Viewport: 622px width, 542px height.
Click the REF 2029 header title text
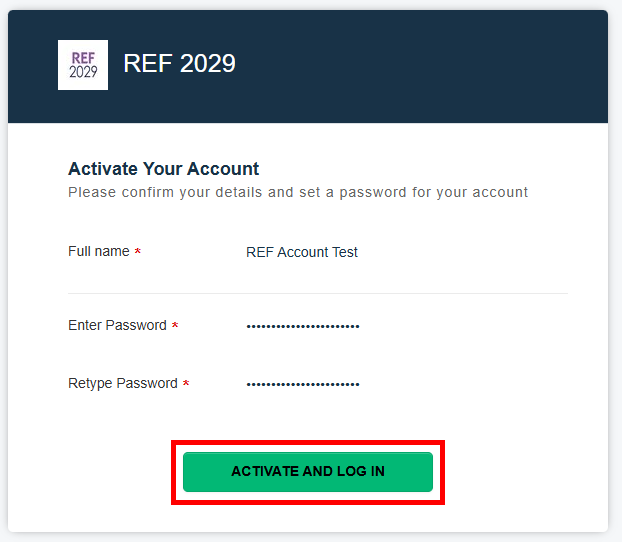coord(179,64)
